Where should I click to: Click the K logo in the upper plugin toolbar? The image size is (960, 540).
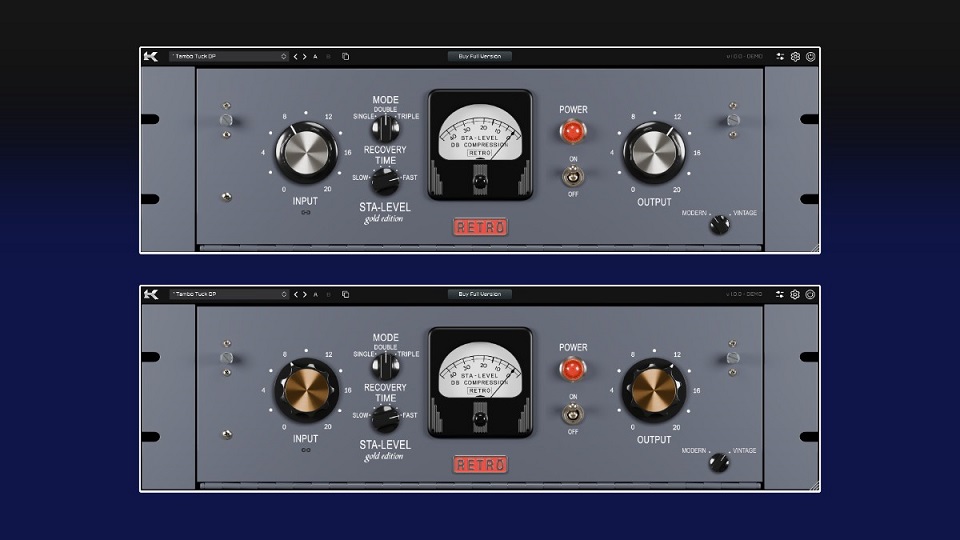(151, 57)
